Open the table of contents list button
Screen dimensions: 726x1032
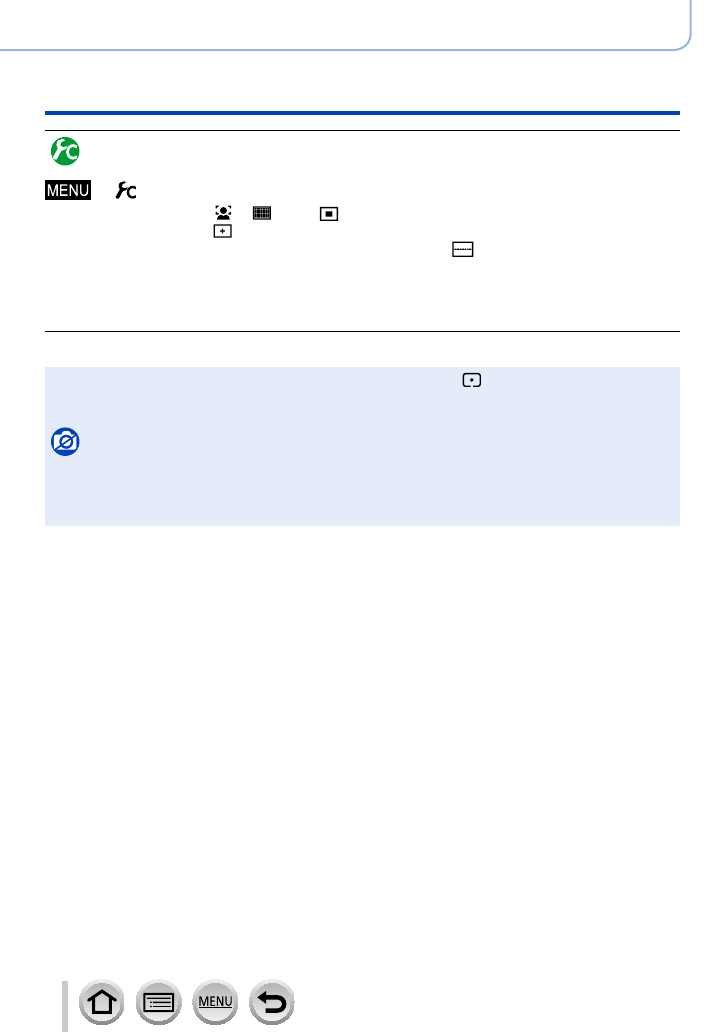tap(158, 1002)
